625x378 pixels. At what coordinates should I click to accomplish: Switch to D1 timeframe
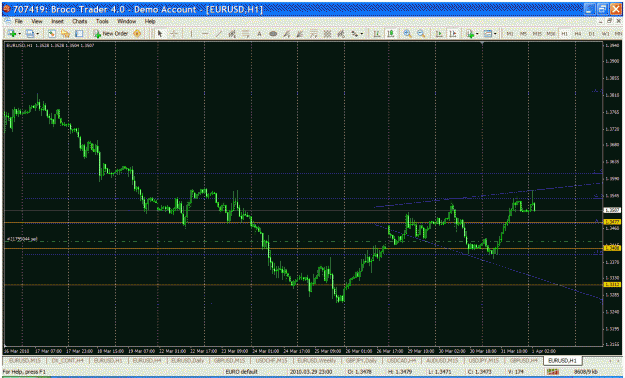[x=592, y=34]
